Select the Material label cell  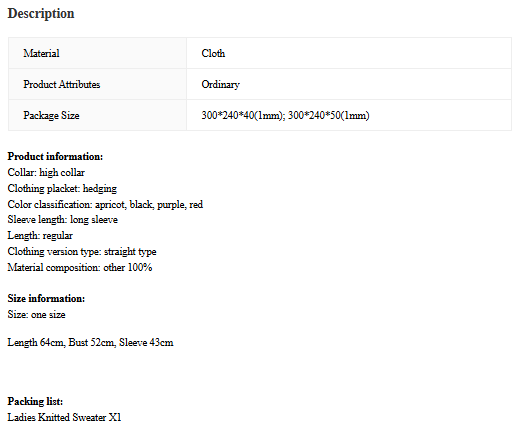point(97,53)
